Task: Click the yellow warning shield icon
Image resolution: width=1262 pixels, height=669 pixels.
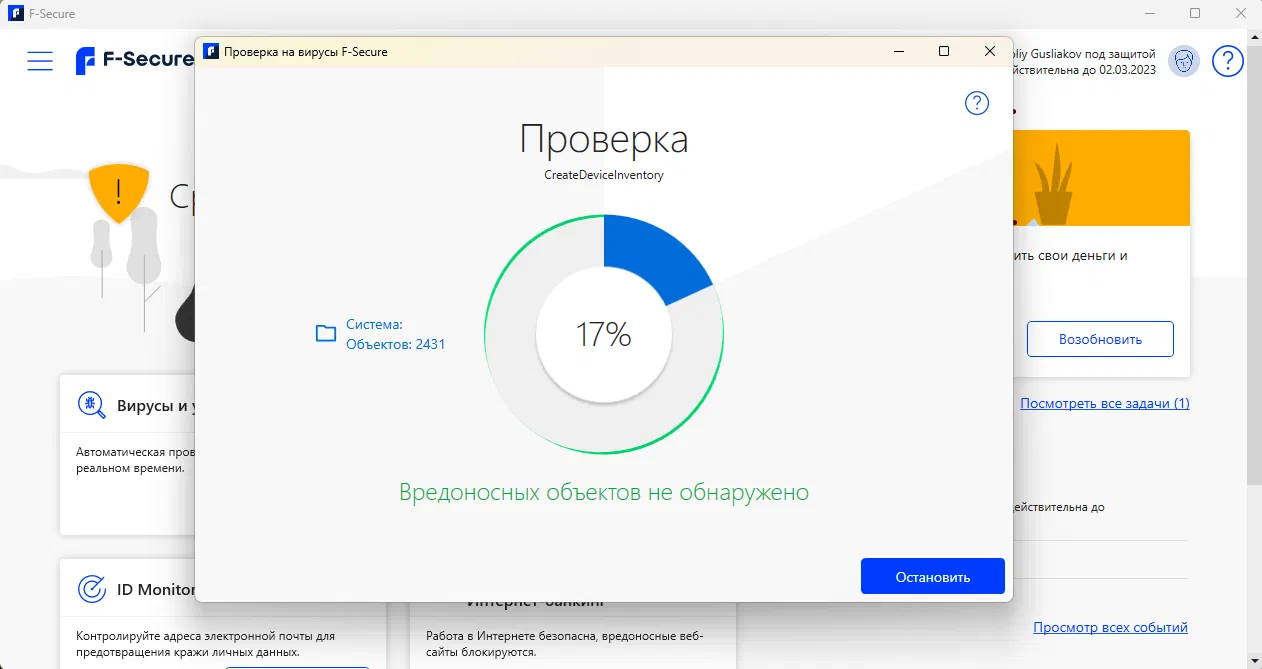Action: coord(119,191)
